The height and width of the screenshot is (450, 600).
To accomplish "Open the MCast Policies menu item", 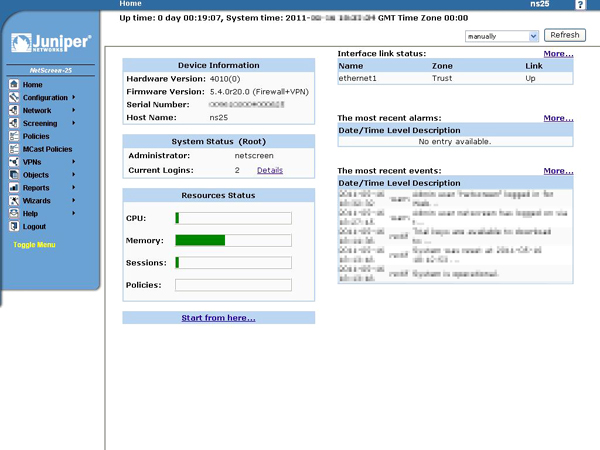I will pos(47,149).
